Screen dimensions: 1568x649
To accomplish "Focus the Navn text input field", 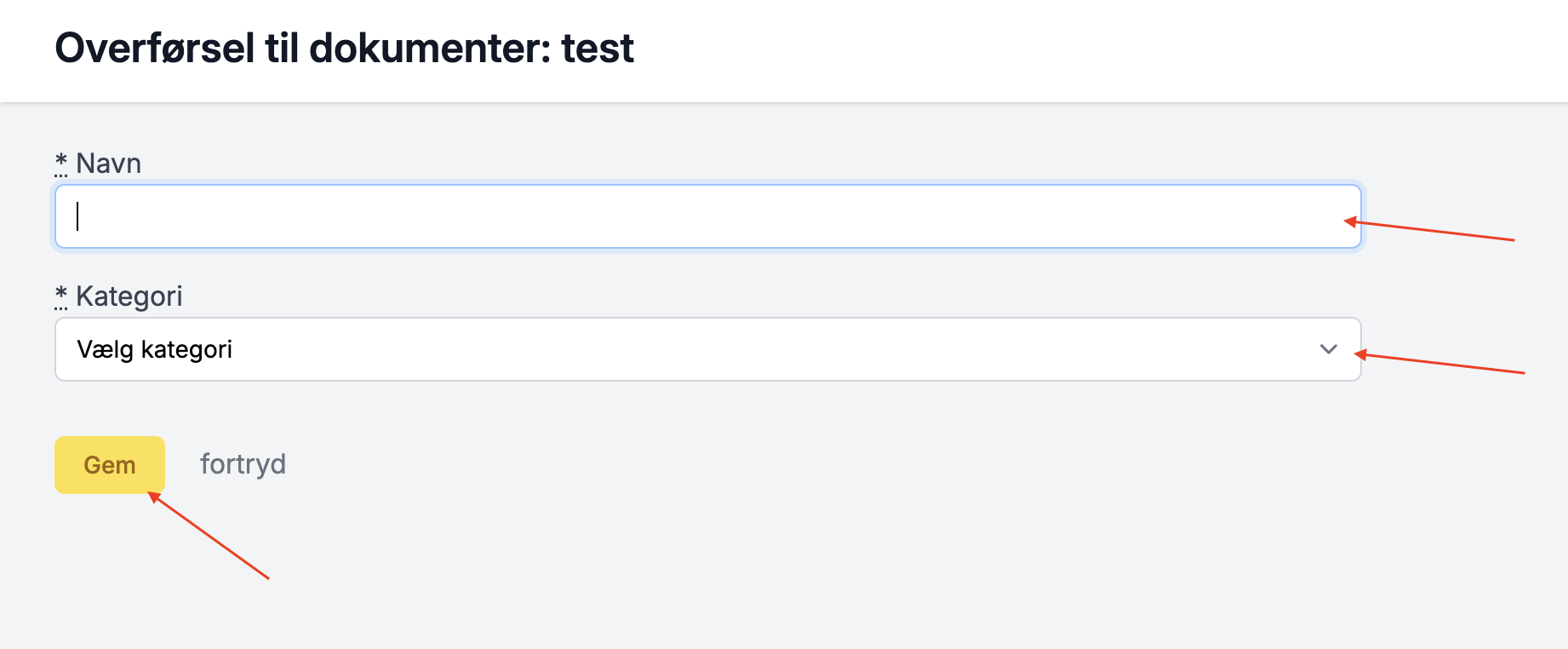I will [707, 216].
